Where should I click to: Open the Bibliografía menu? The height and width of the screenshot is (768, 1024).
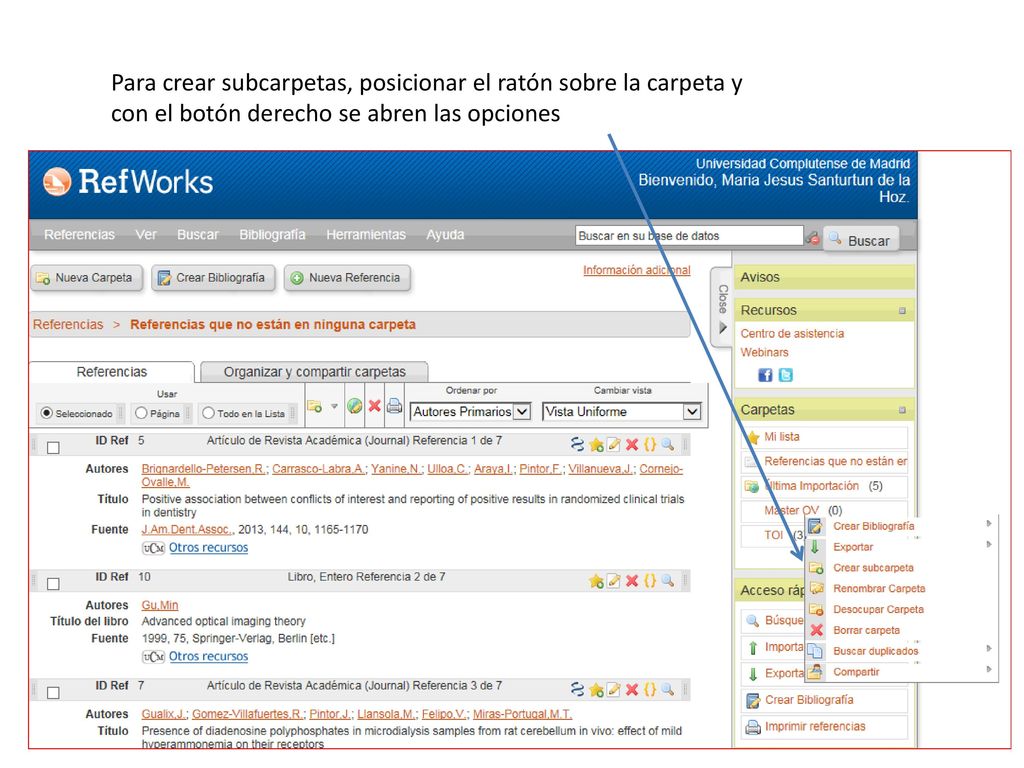pos(272,234)
